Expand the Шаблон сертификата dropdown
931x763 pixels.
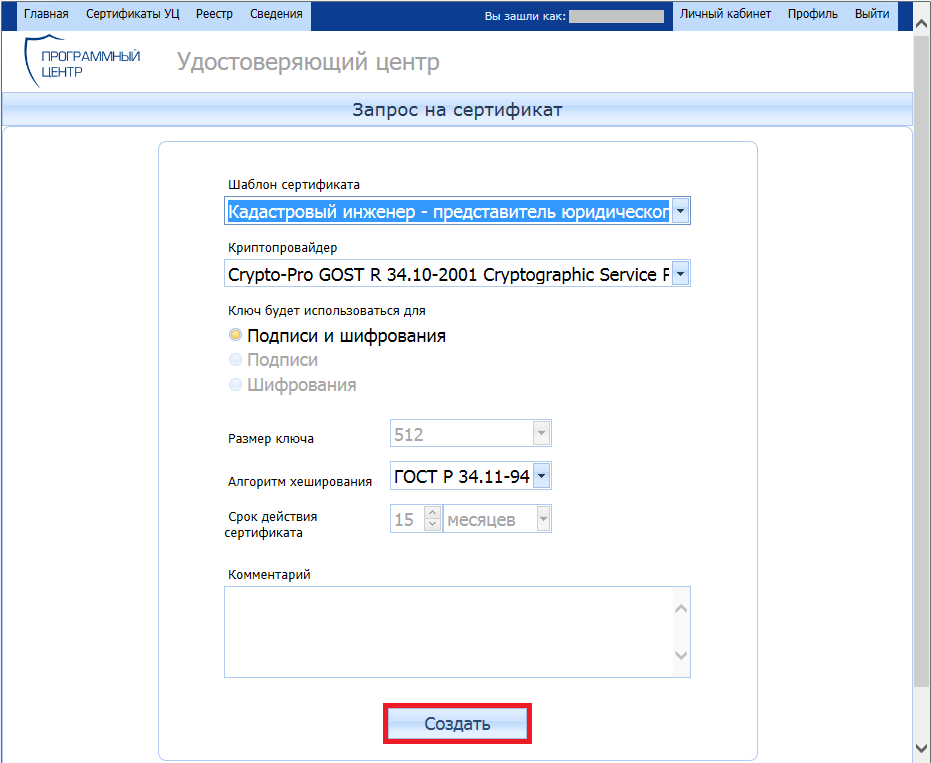680,212
